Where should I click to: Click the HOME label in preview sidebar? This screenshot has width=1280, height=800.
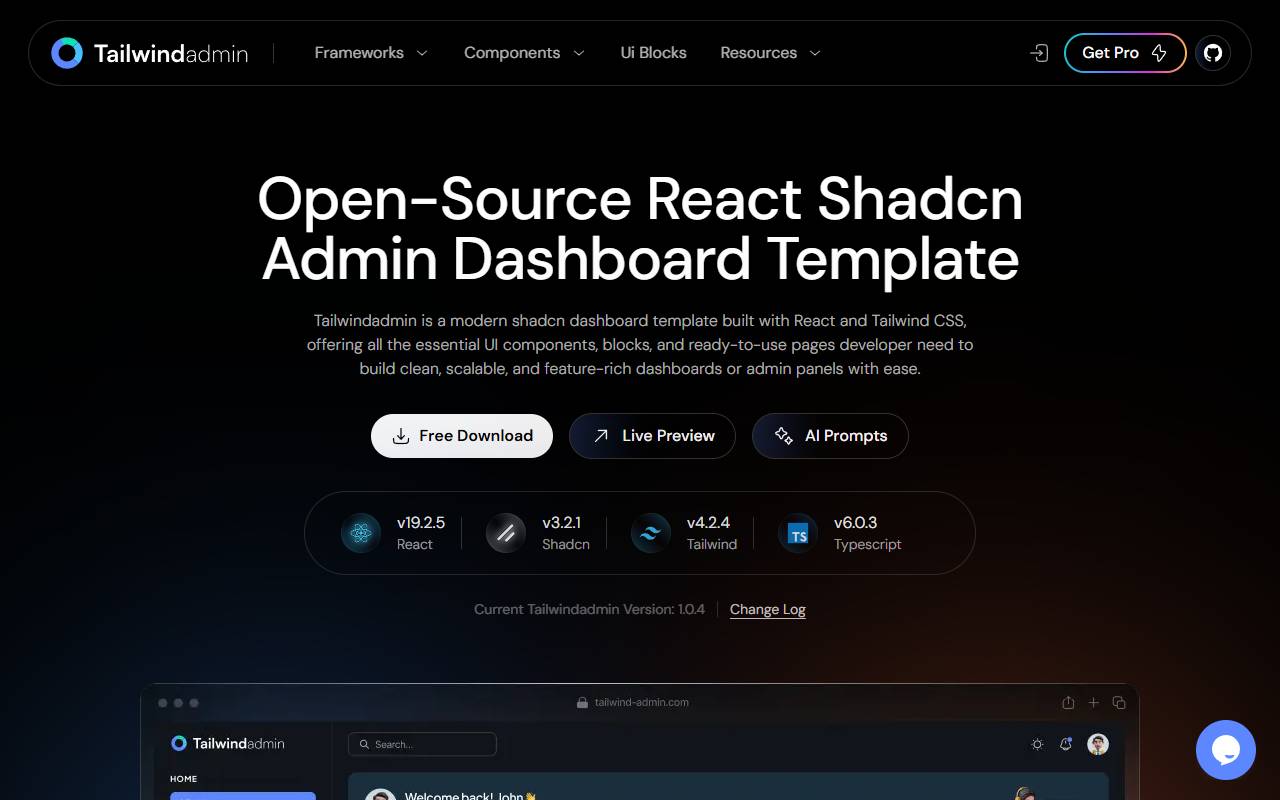[x=183, y=779]
